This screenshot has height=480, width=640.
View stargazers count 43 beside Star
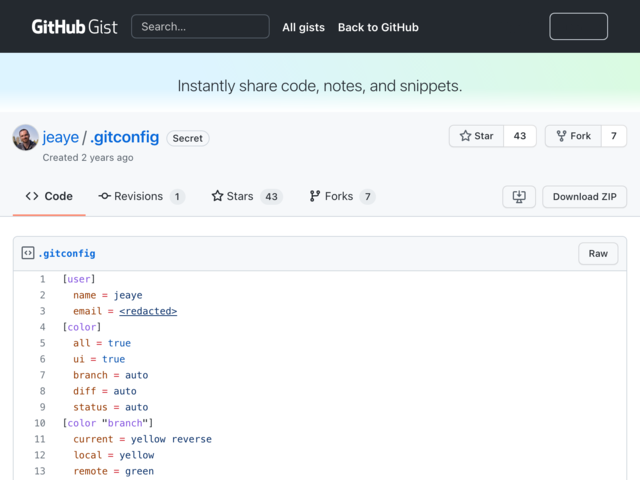pyautogui.click(x=520, y=136)
